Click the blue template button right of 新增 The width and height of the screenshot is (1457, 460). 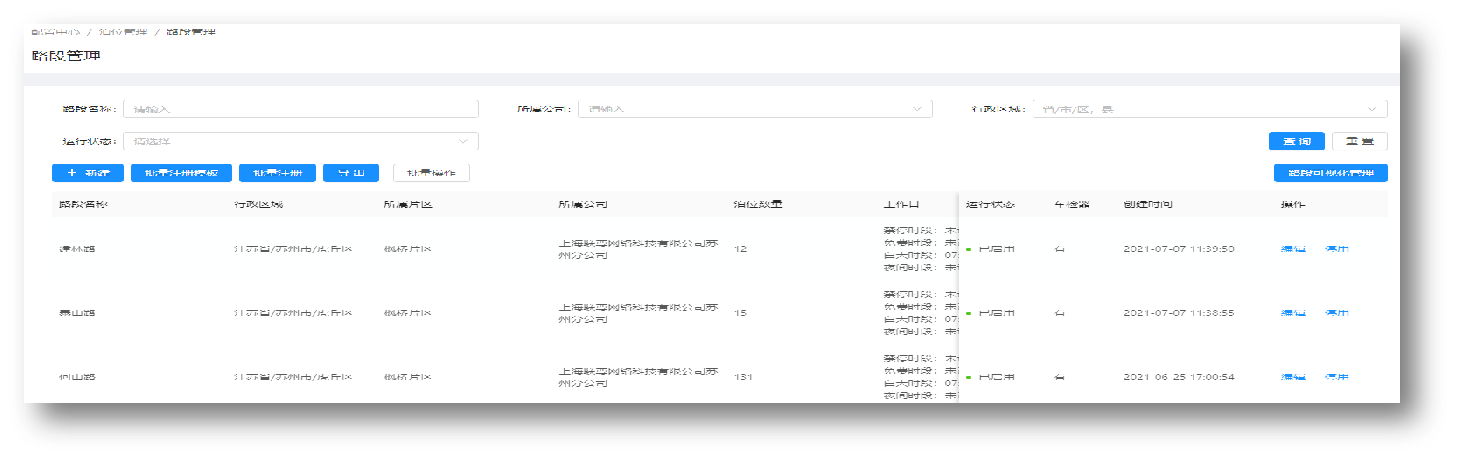click(x=181, y=173)
